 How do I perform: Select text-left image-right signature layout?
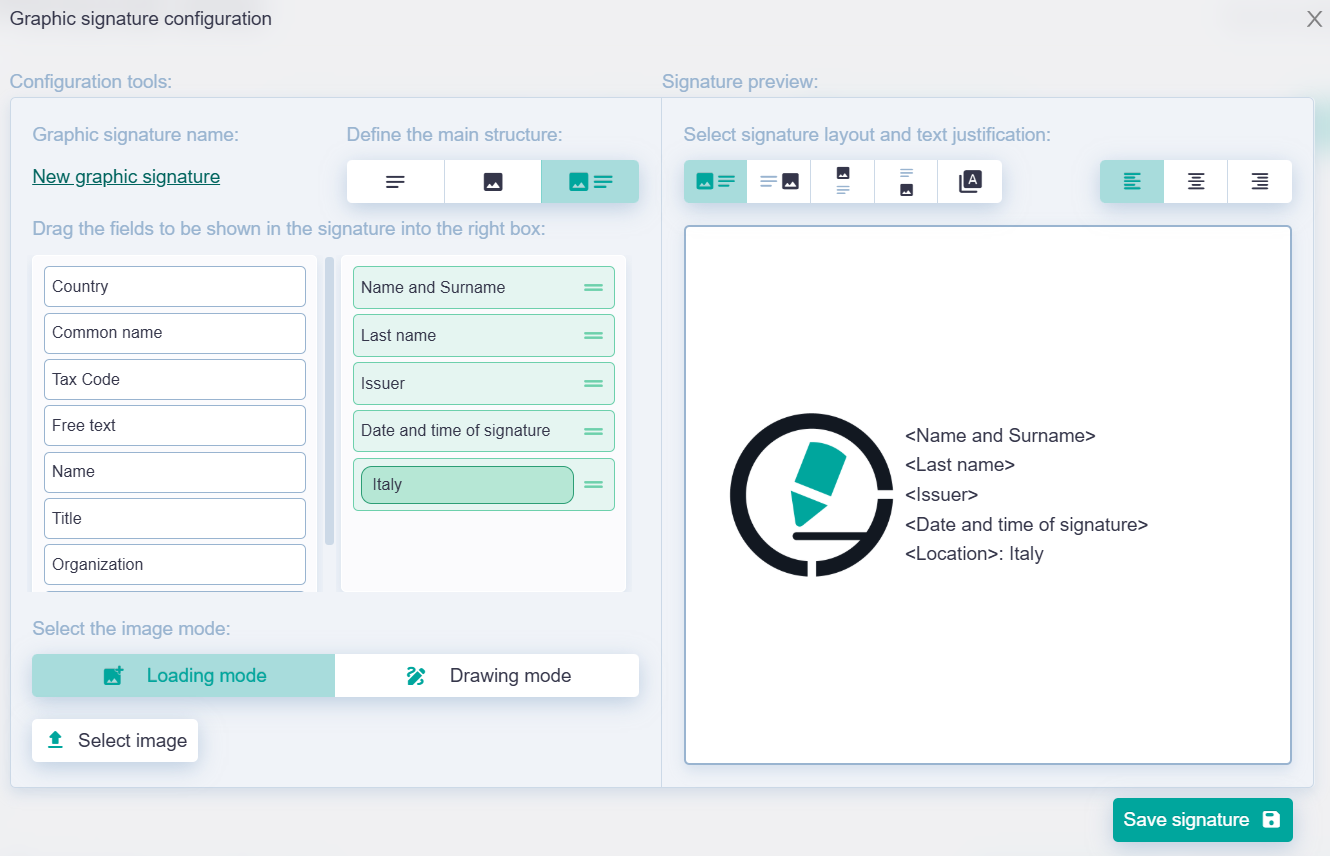pyautogui.click(x=779, y=182)
